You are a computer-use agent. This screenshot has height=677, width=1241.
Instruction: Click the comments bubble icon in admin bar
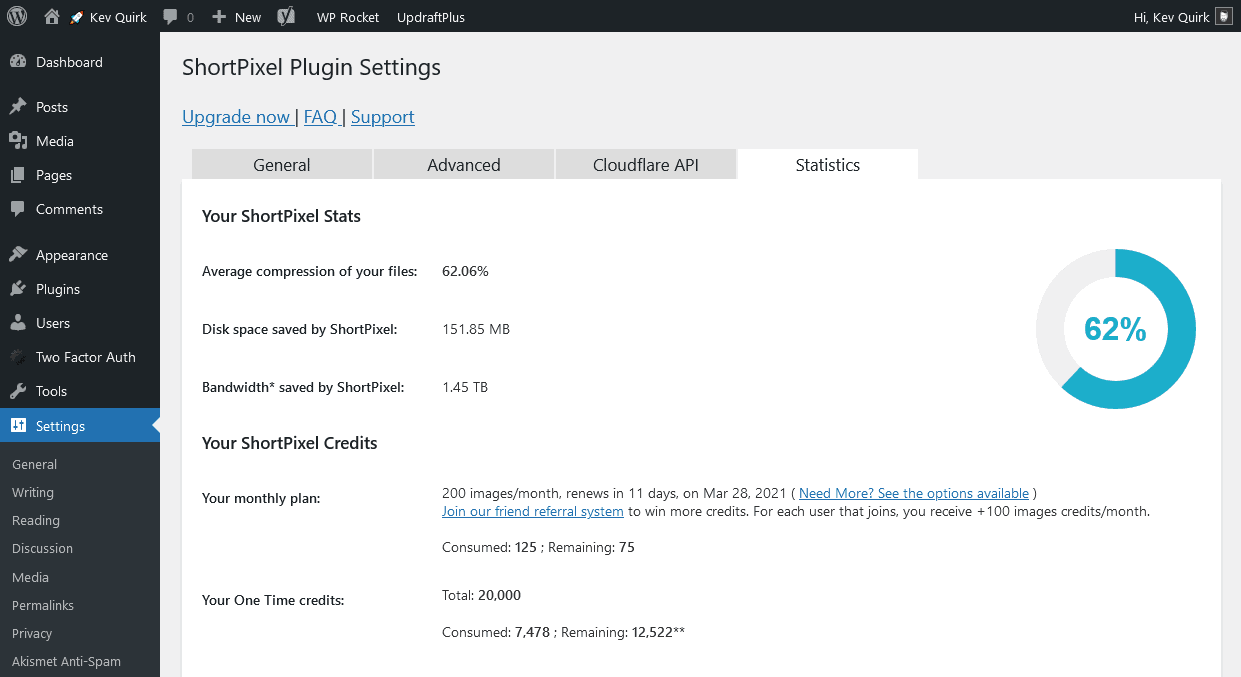point(171,17)
